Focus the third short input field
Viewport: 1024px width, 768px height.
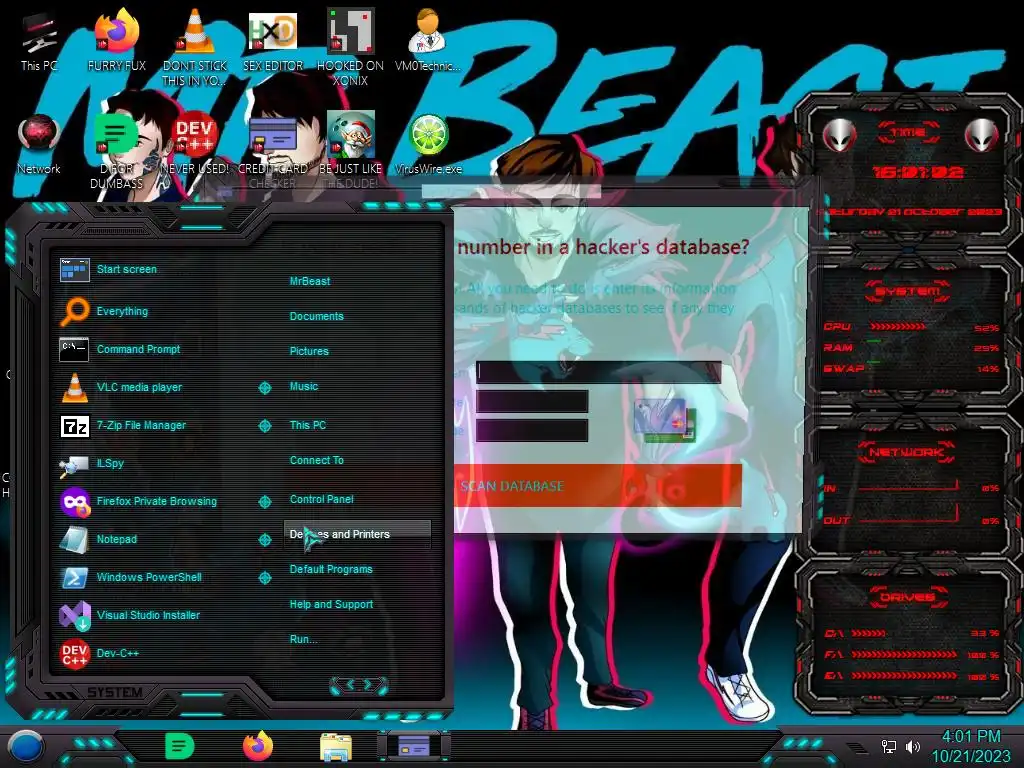[532, 430]
